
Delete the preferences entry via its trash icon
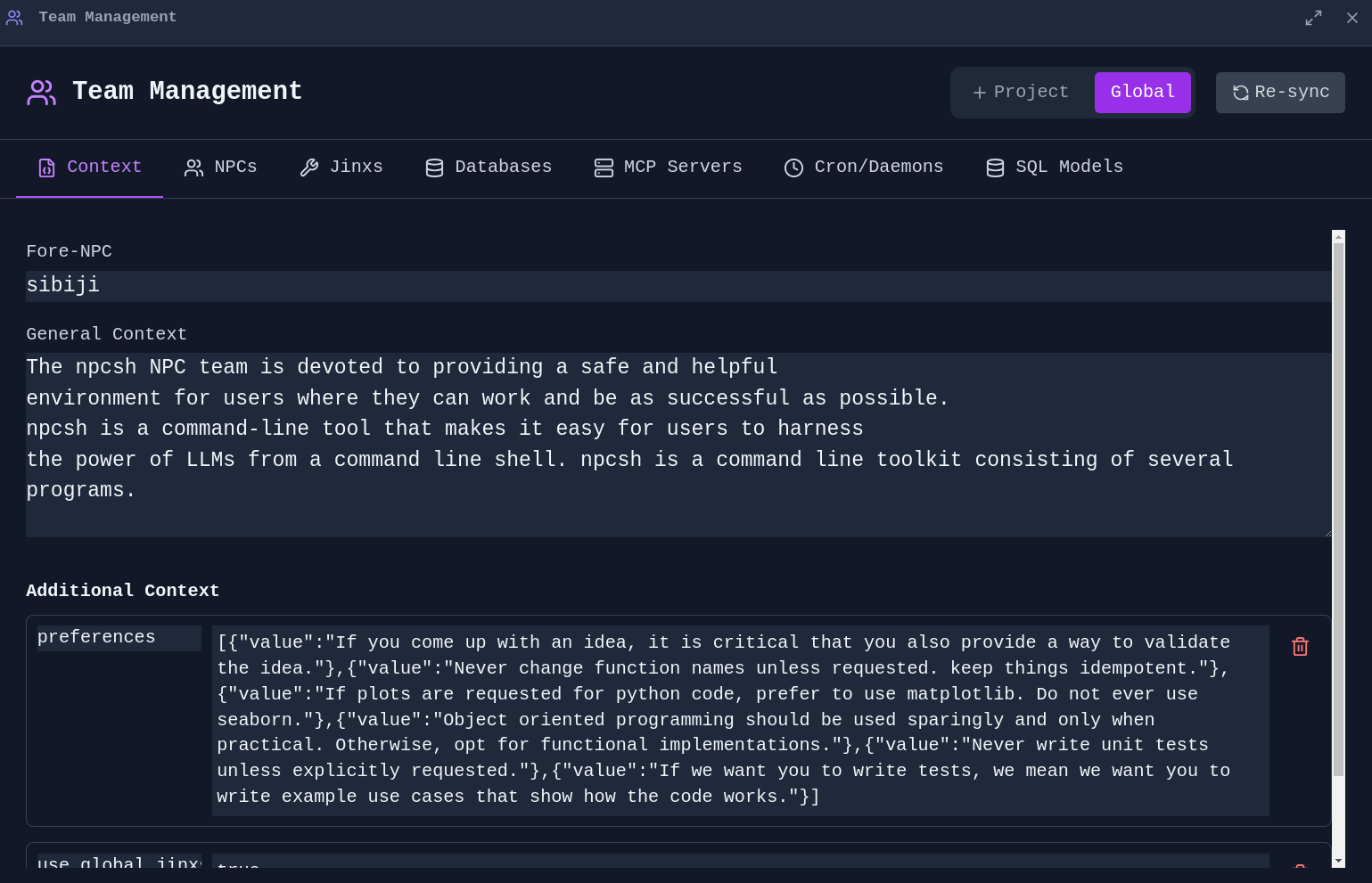[x=1300, y=646]
